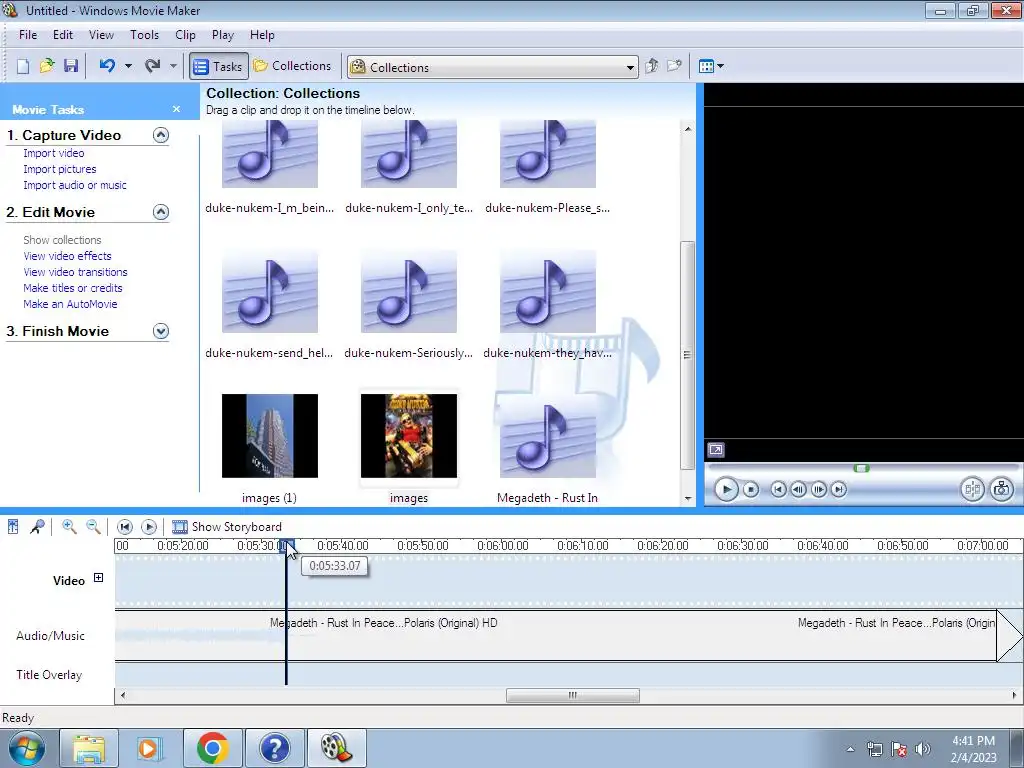The height and width of the screenshot is (768, 1024).
Task: Open the File menu
Action: pyautogui.click(x=28, y=35)
